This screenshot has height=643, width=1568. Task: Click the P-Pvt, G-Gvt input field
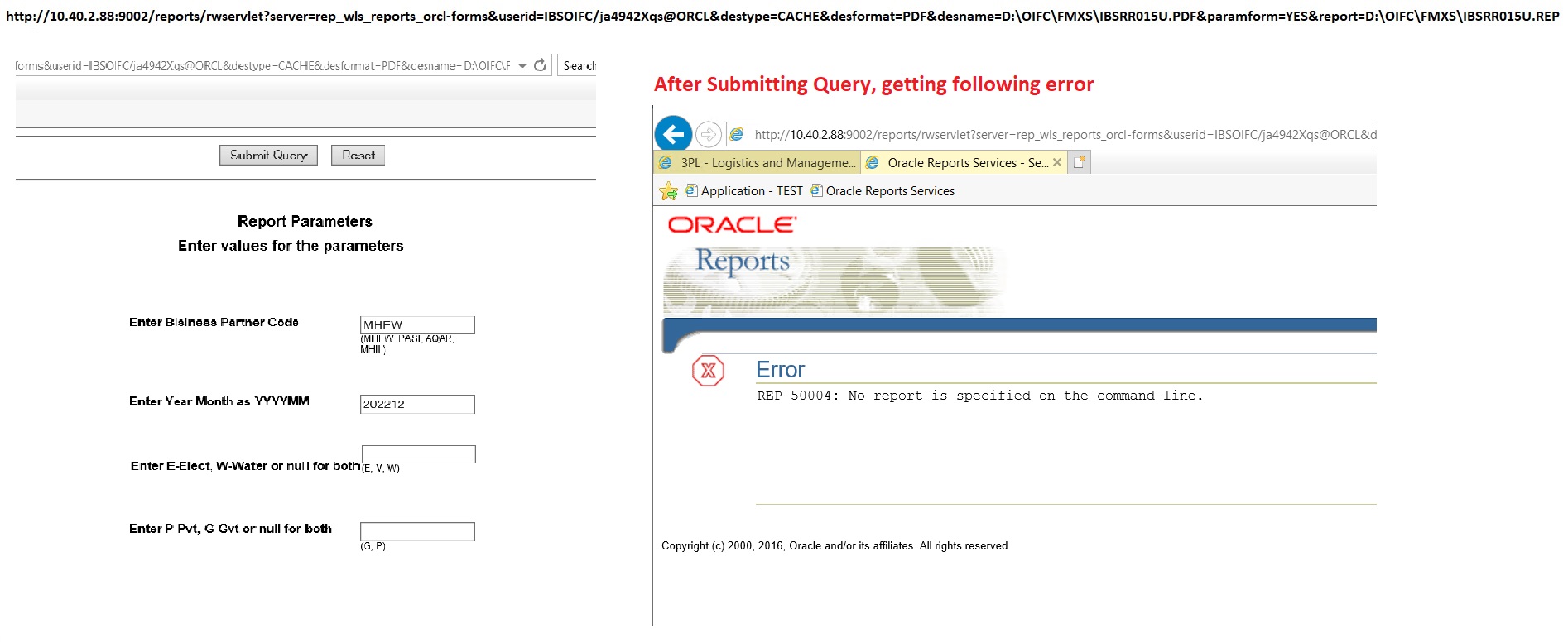[x=417, y=531]
